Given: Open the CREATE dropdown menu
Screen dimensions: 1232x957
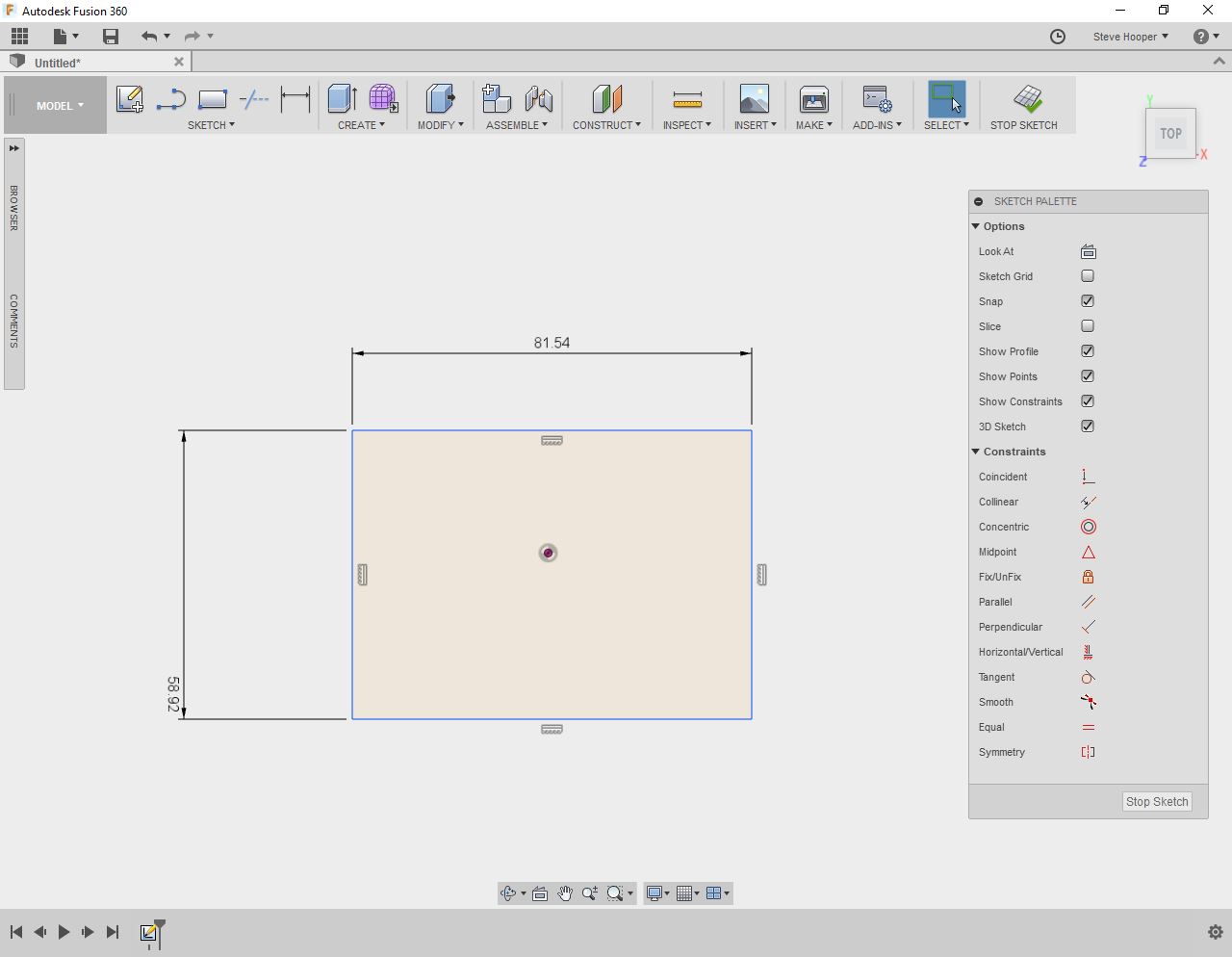Looking at the screenshot, I should (x=361, y=124).
